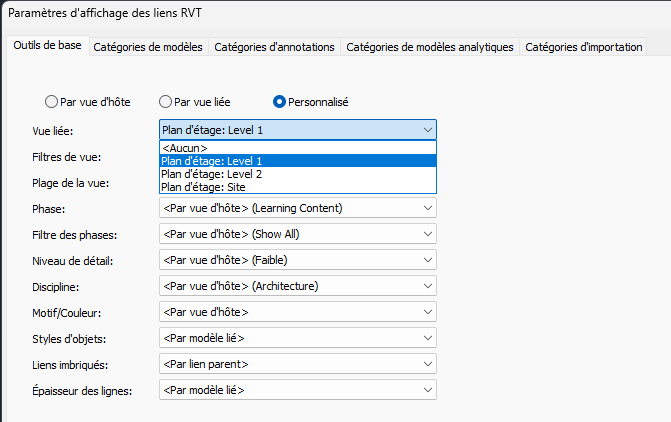
Task: Open the Catégories d'annotations tab
Action: click(274, 47)
